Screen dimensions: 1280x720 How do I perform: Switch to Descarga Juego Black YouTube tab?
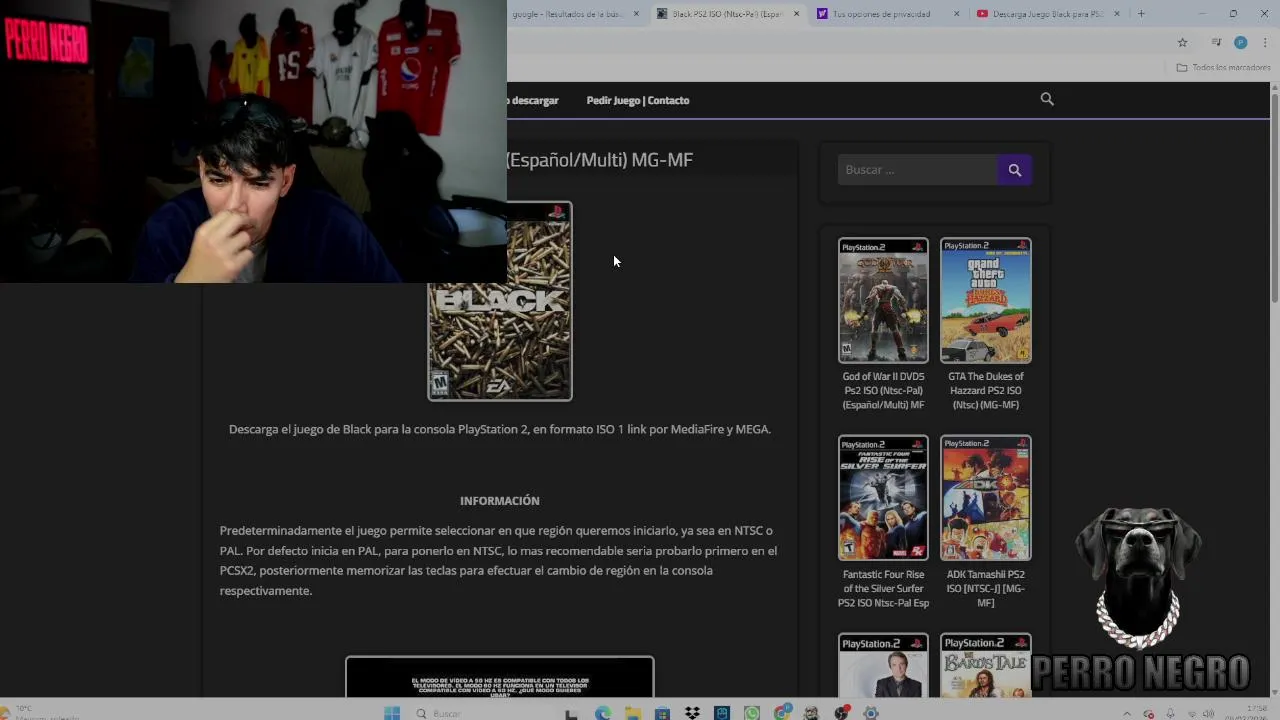(x=1046, y=14)
